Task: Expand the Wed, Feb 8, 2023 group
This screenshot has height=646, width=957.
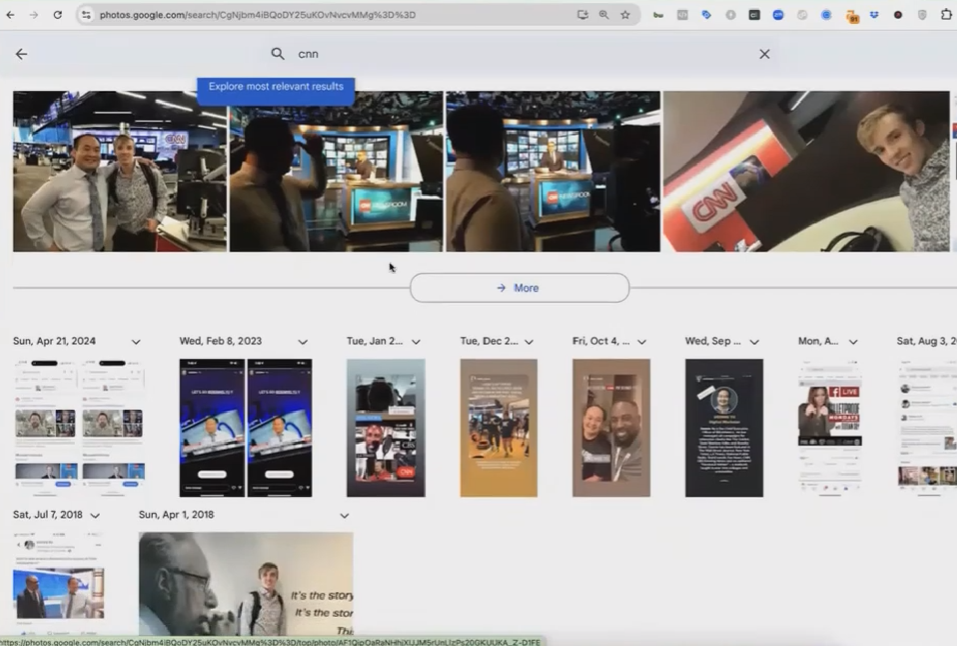Action: pyautogui.click(x=303, y=342)
